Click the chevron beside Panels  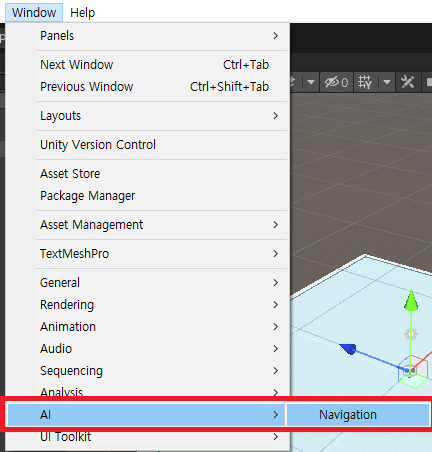(275, 36)
